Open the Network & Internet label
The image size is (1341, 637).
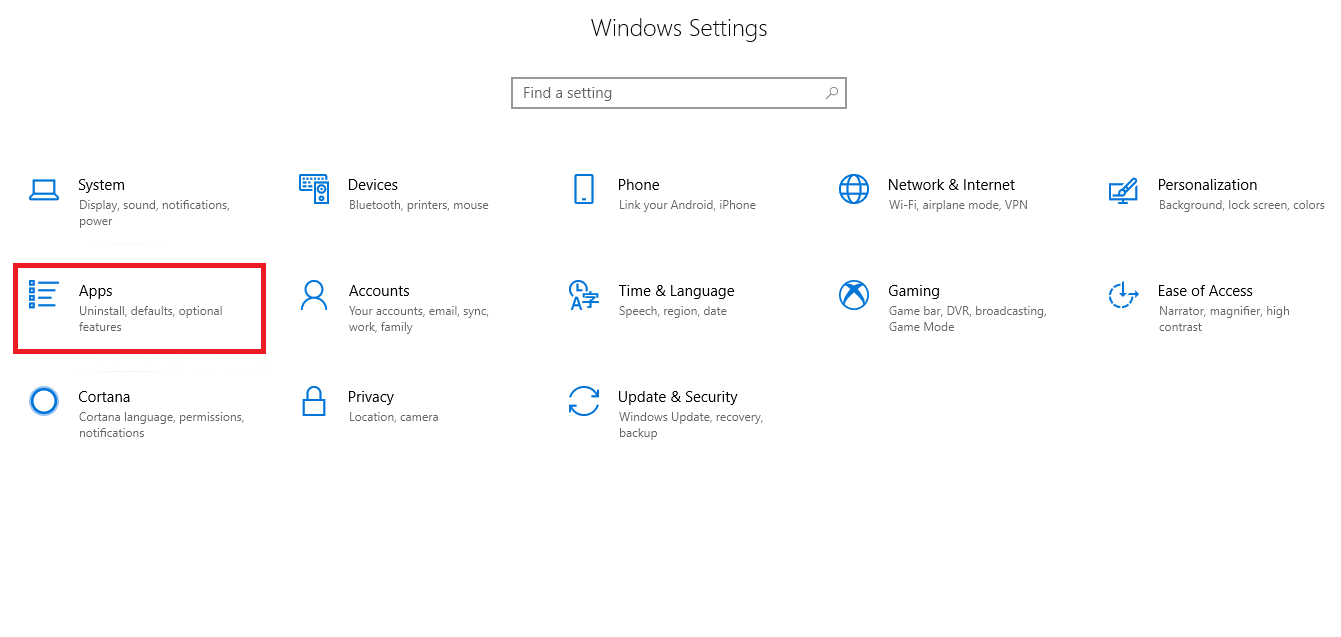[951, 185]
